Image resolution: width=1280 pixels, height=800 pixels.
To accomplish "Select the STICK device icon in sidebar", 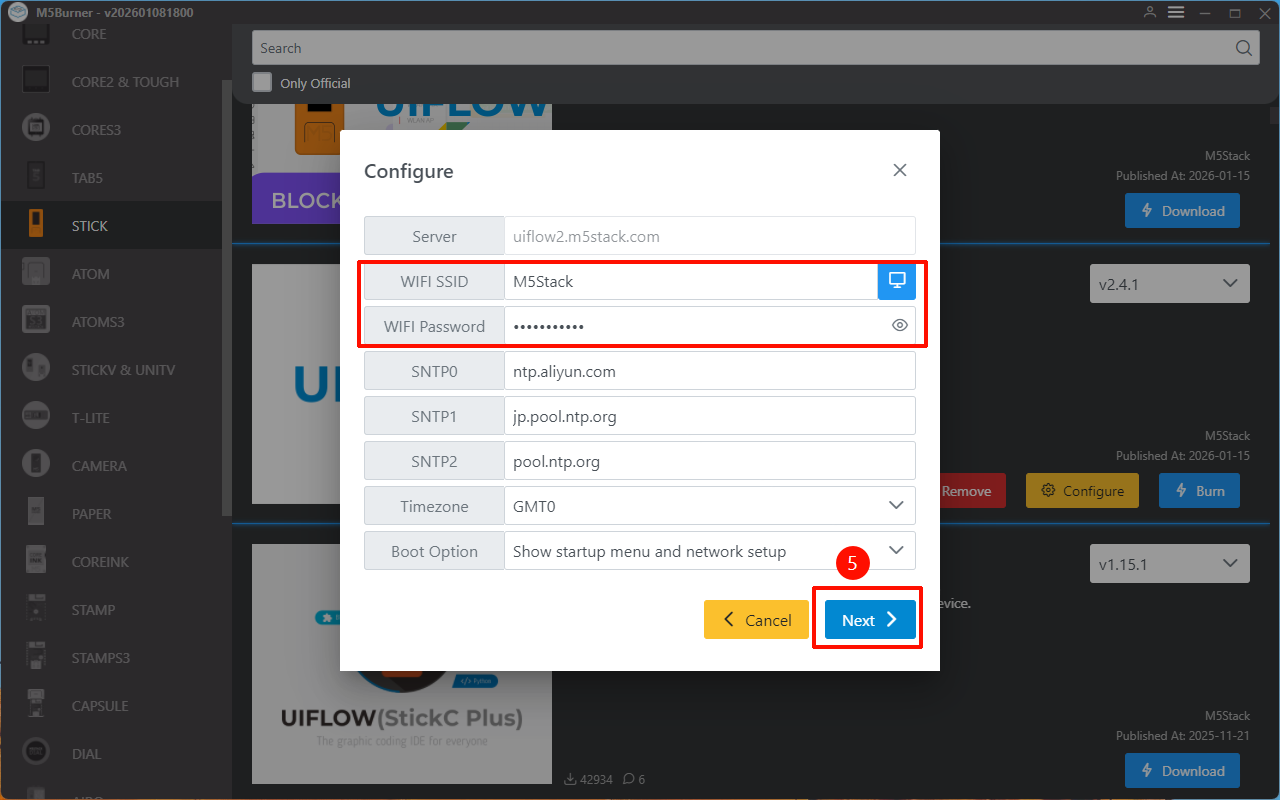I will pos(36,225).
